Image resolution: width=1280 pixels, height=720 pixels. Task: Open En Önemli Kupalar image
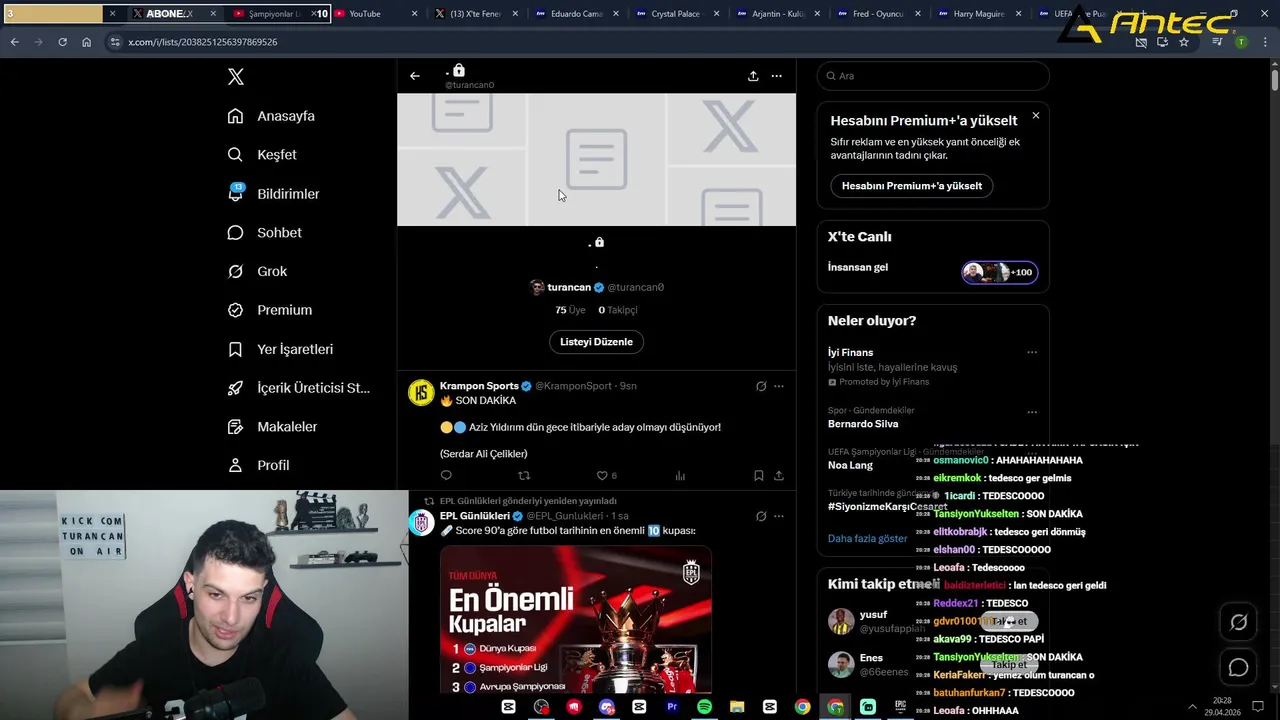[576, 619]
